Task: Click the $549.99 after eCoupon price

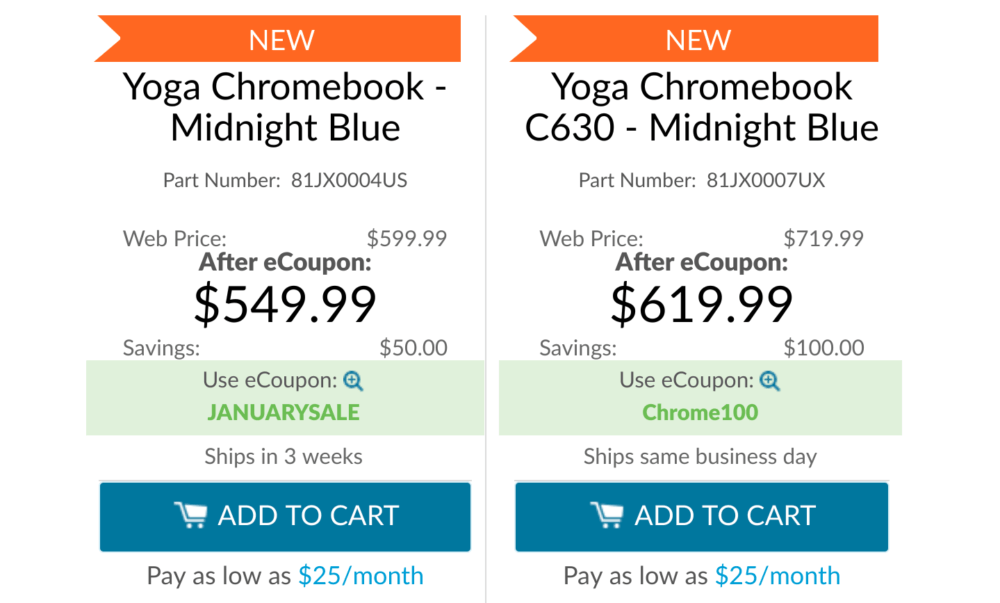Action: pyautogui.click(x=285, y=304)
